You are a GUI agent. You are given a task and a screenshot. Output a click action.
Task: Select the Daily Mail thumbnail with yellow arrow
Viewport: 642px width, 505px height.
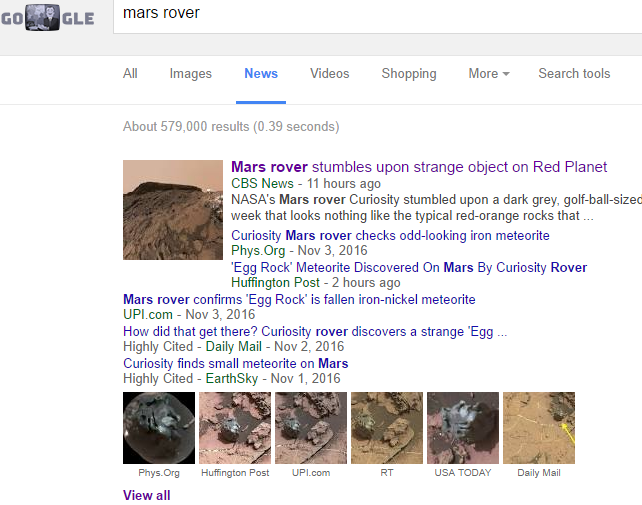pos(538,428)
